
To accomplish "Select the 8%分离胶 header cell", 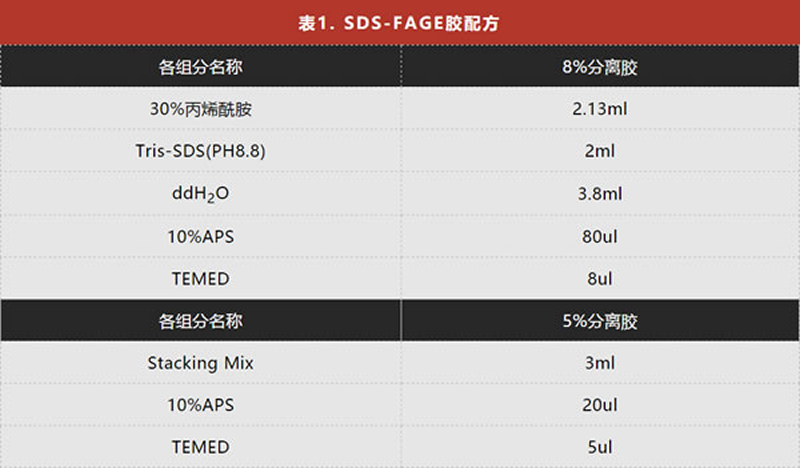I will coord(599,68).
